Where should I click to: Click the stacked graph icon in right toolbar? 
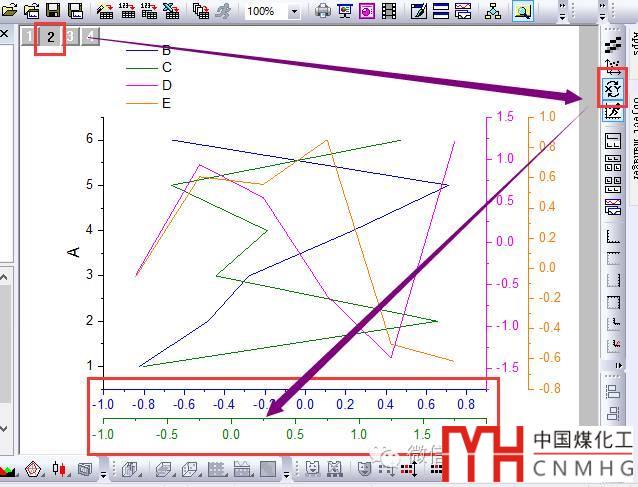613,207
